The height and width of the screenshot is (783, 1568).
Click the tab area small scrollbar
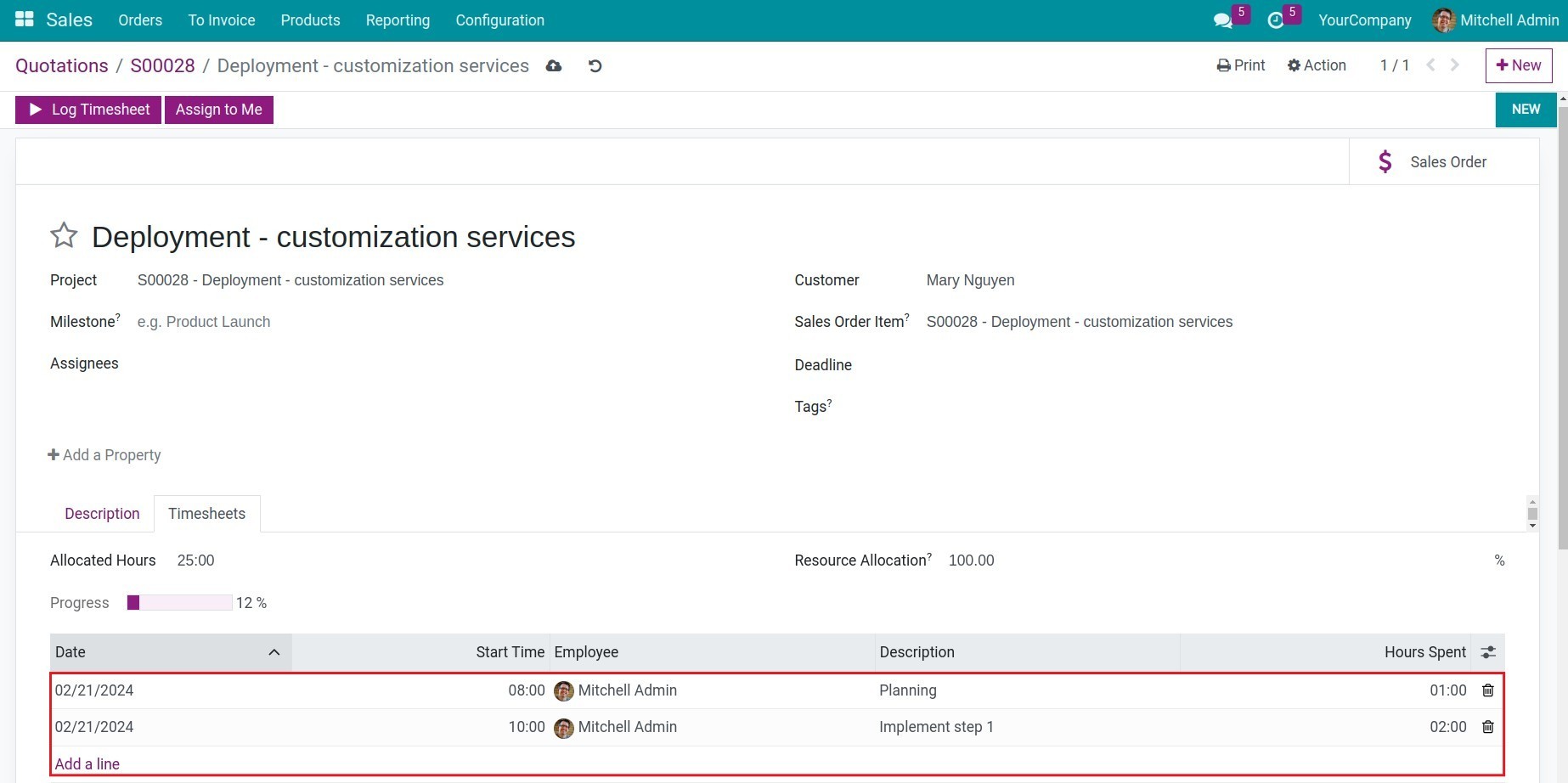[1532, 514]
